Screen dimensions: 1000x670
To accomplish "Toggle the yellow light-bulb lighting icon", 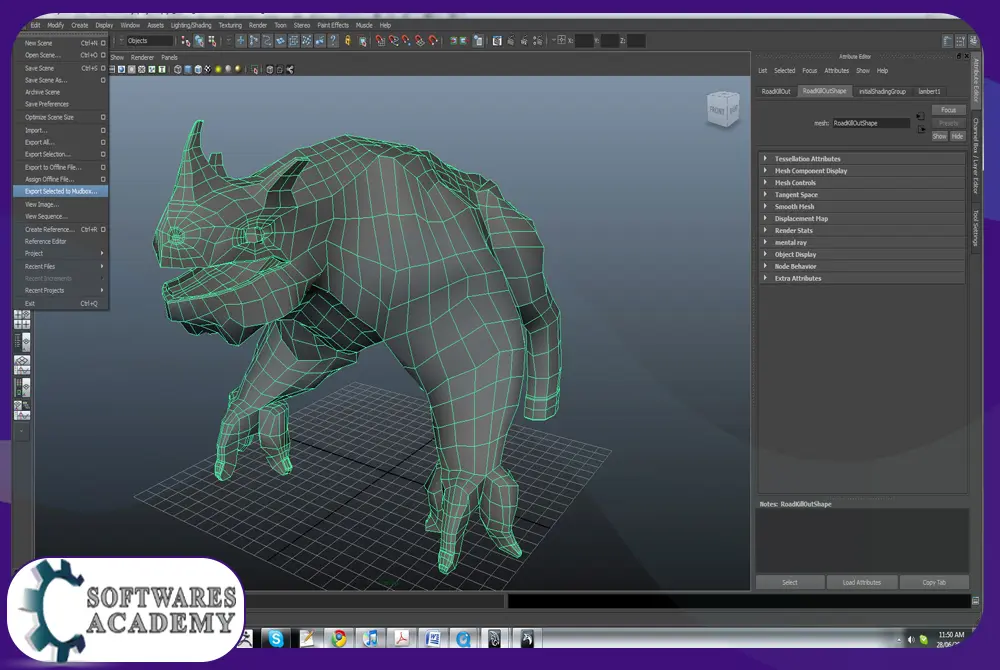I will tap(218, 69).
